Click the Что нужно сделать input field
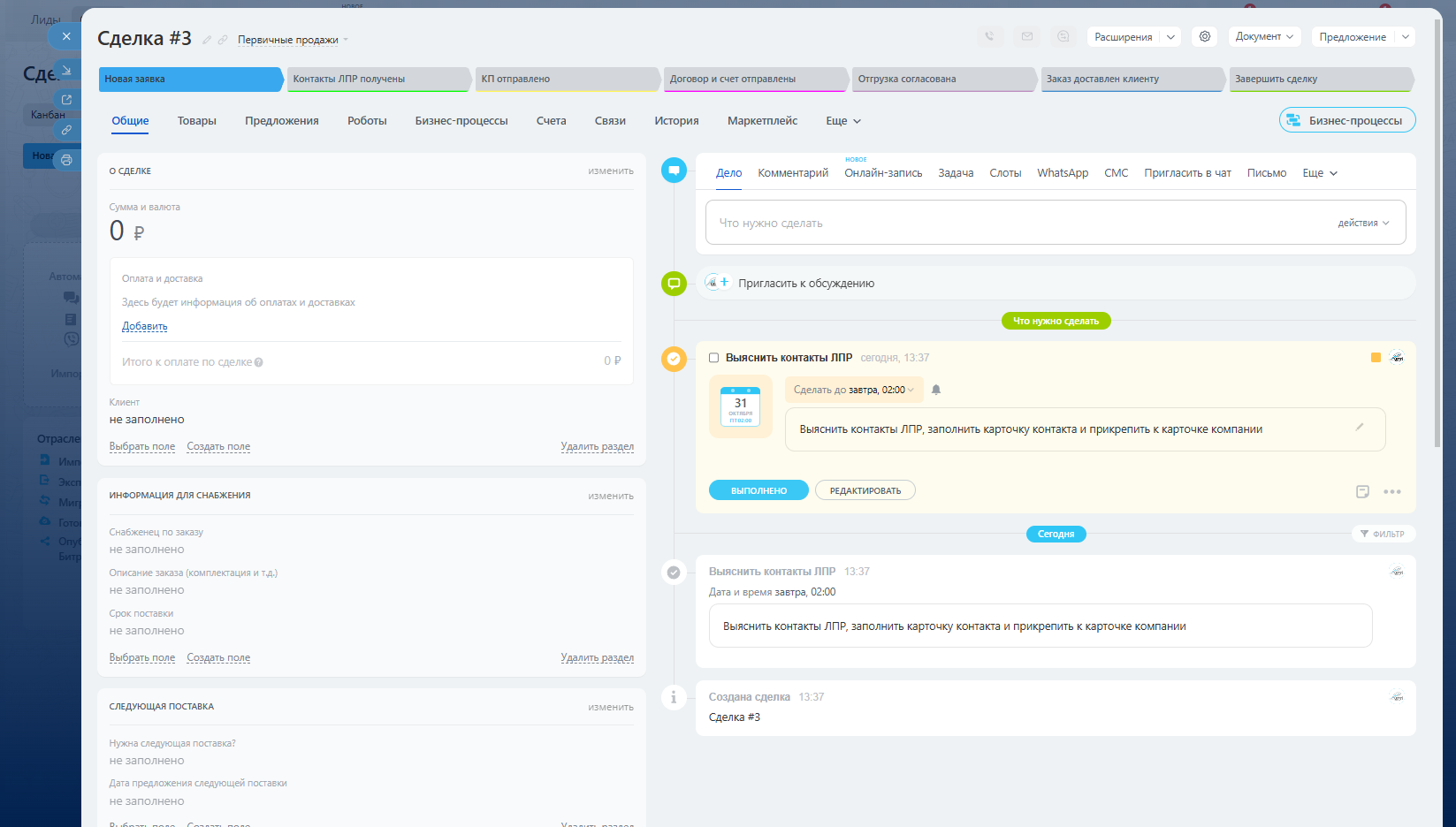Image resolution: width=1456 pixels, height=827 pixels. click(x=1017, y=223)
